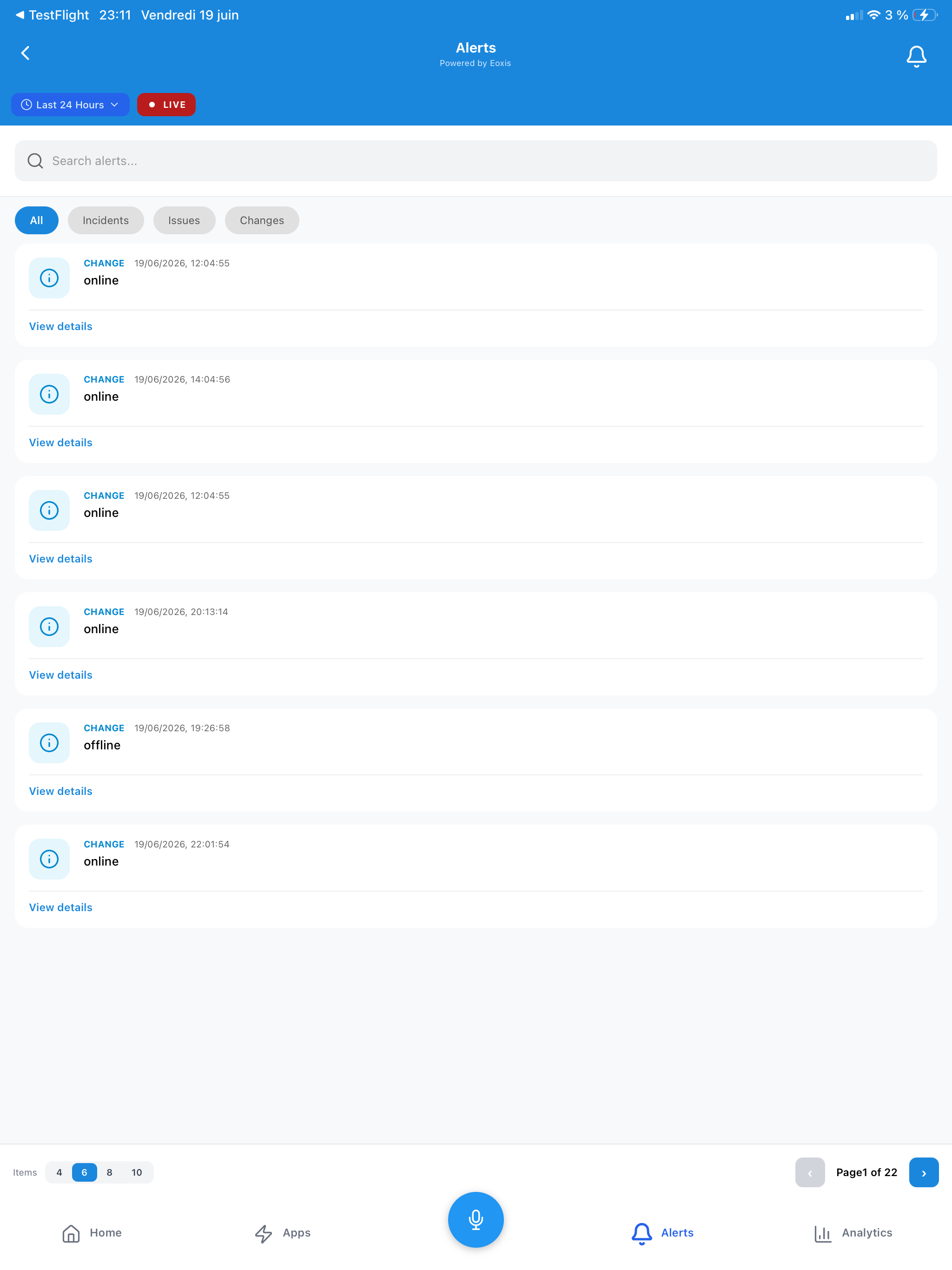Viewport: 952px width, 1270px height.
Task: Click timestamp 19/06/2026, 22:01:54
Action: [x=182, y=844]
